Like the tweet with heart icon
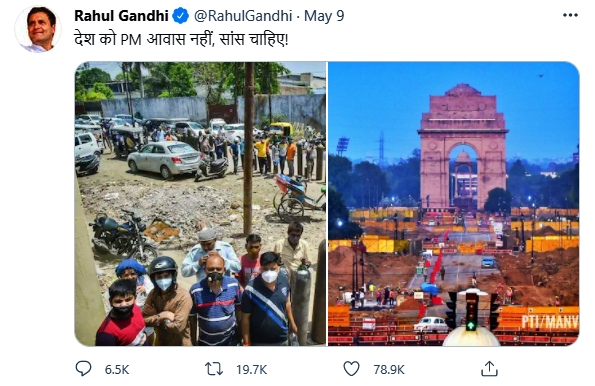The image size is (595, 386). (x=351, y=369)
